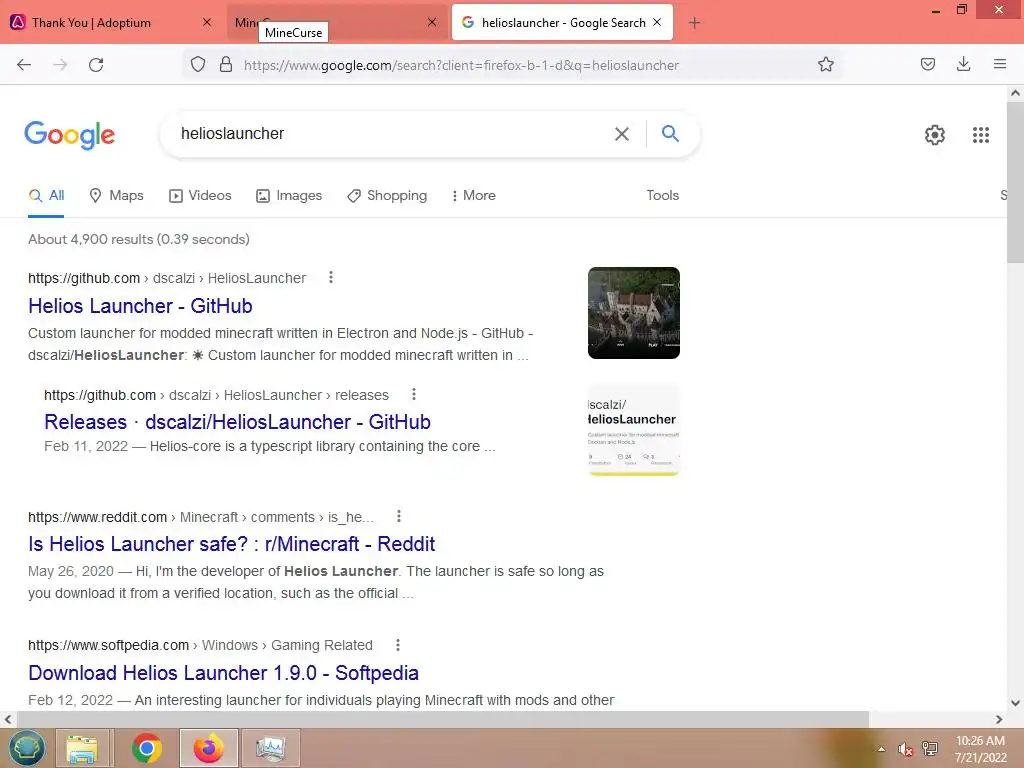Click the forward navigation arrow
1024x768 pixels.
tap(60, 65)
